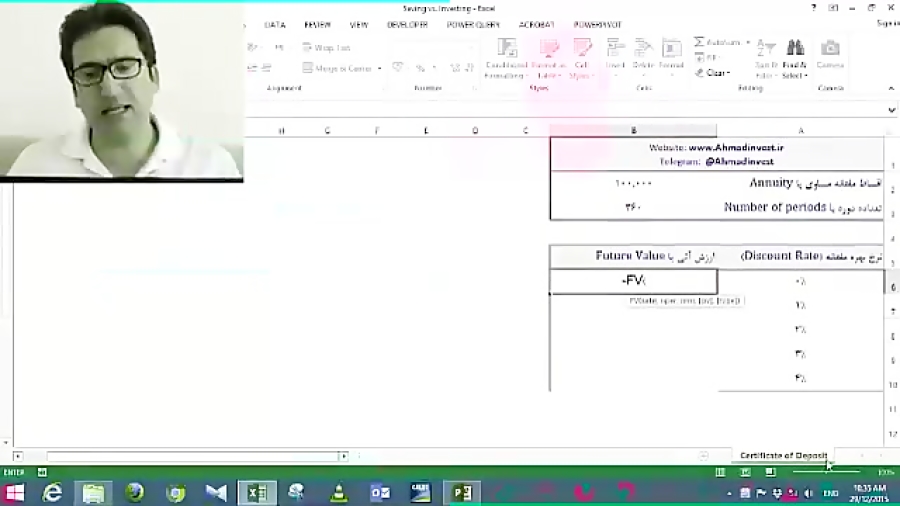The image size is (900, 506).
Task: Click the Excel Help question mark
Action: point(813,7)
